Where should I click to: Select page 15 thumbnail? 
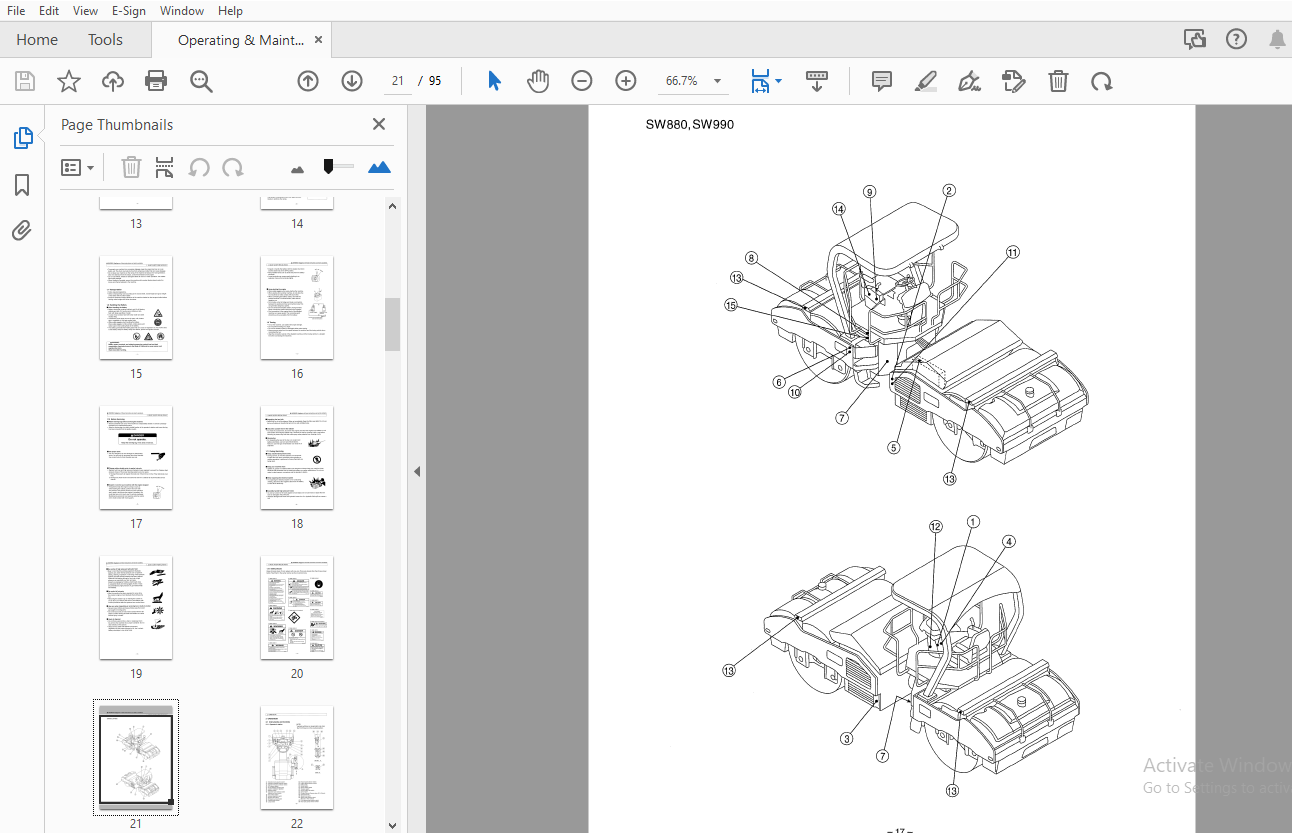(x=136, y=307)
